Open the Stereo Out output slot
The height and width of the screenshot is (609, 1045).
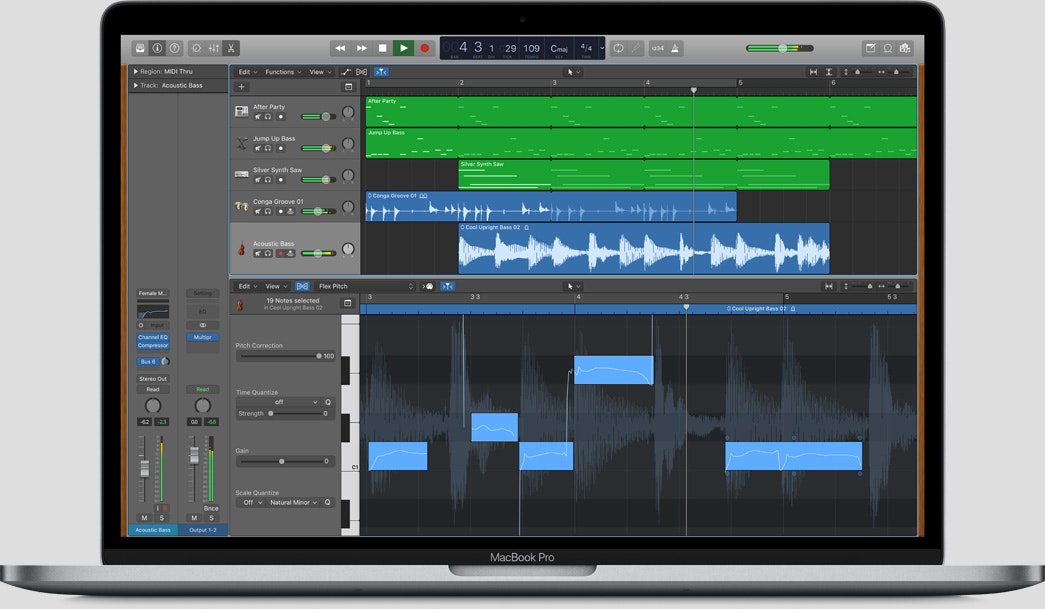pos(153,378)
